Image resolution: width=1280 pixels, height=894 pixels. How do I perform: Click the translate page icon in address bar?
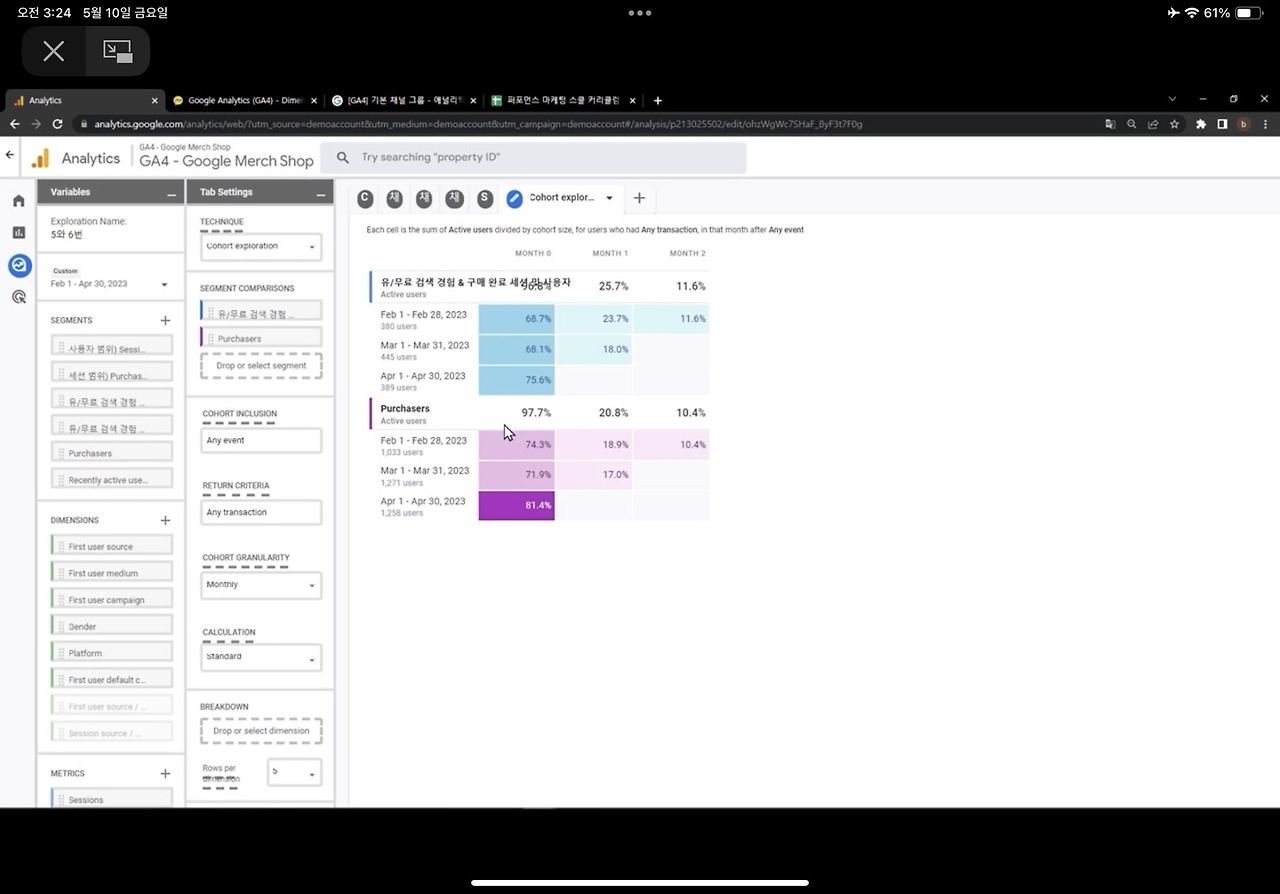tap(1110, 124)
